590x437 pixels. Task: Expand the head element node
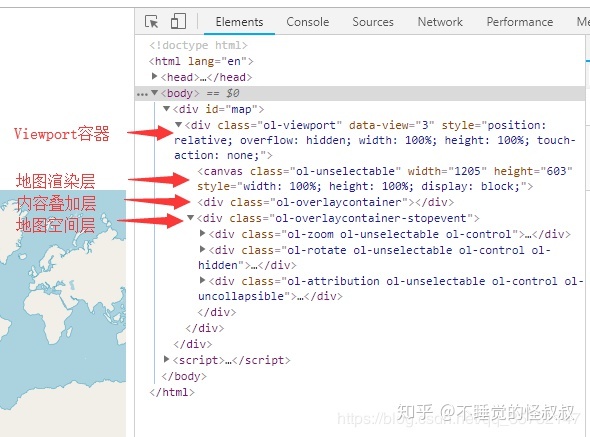(154, 76)
